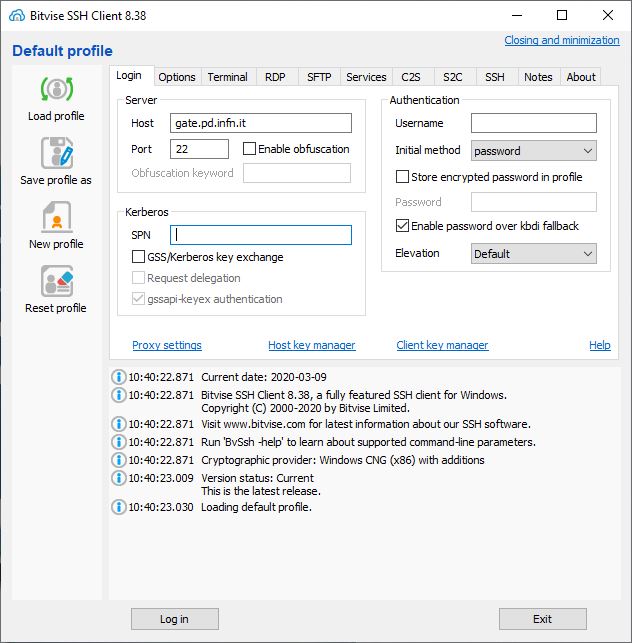Toggle the gssapi-keyex authentication checkbox
The height and width of the screenshot is (643, 632).
click(x=138, y=299)
